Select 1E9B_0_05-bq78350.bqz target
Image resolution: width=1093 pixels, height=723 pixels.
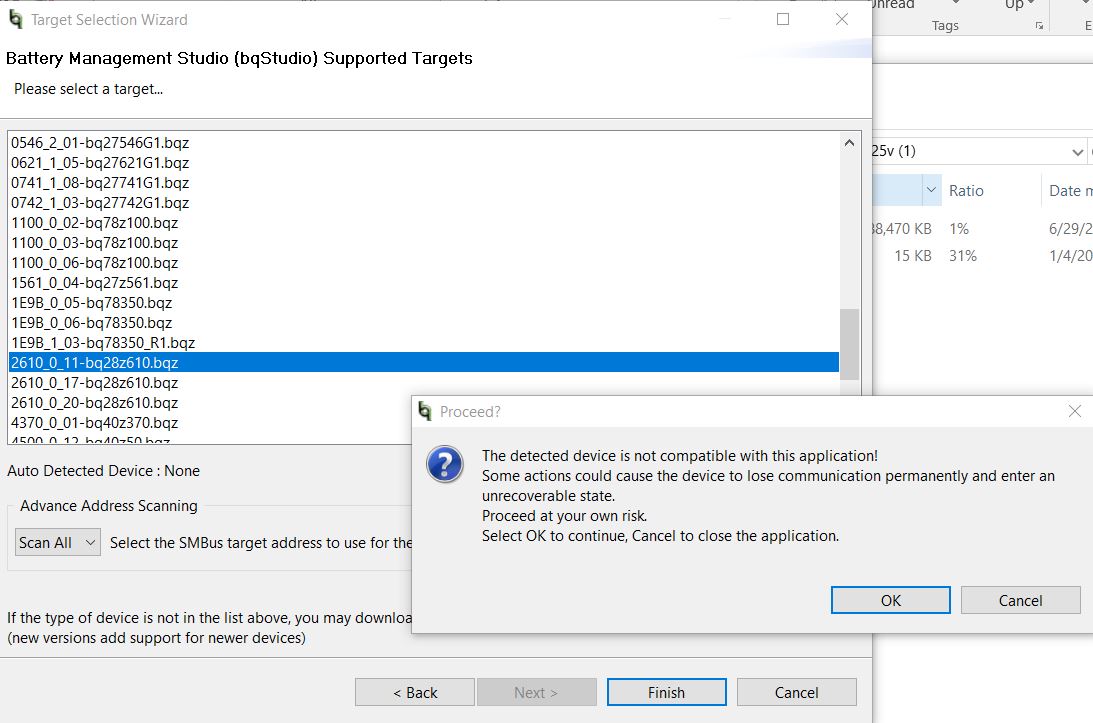pos(424,303)
